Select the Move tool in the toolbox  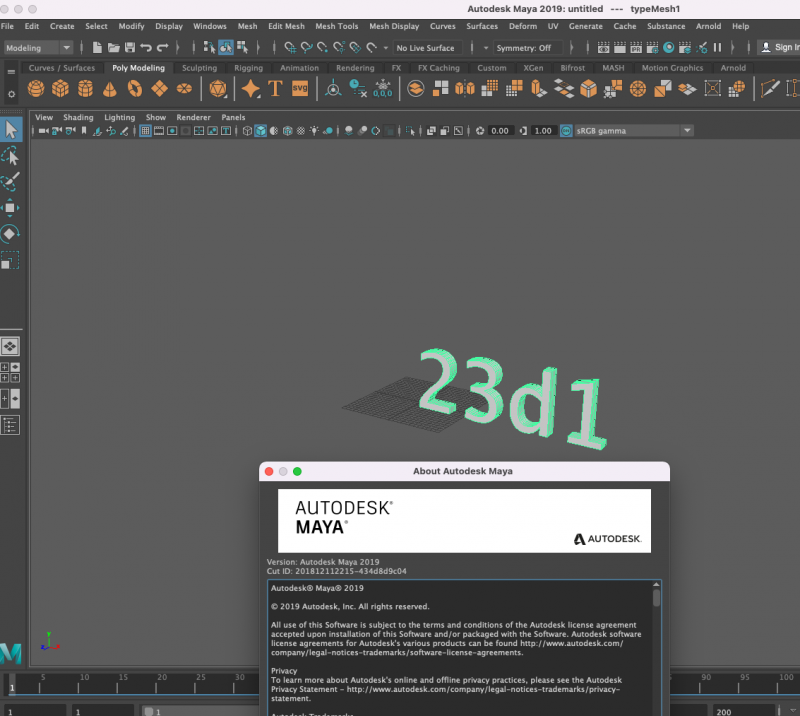point(10,207)
